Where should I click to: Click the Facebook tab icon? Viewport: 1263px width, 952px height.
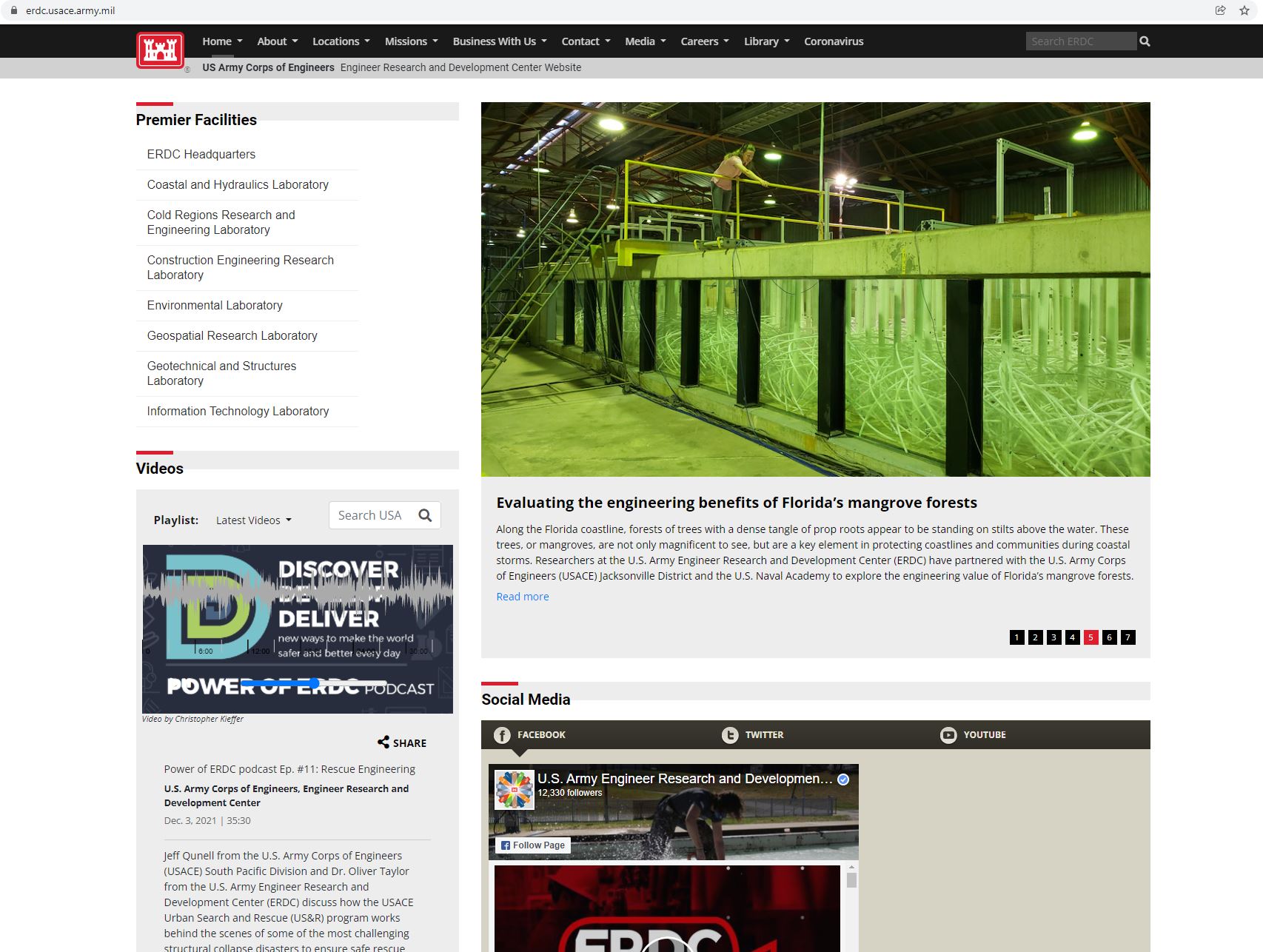[x=502, y=735]
